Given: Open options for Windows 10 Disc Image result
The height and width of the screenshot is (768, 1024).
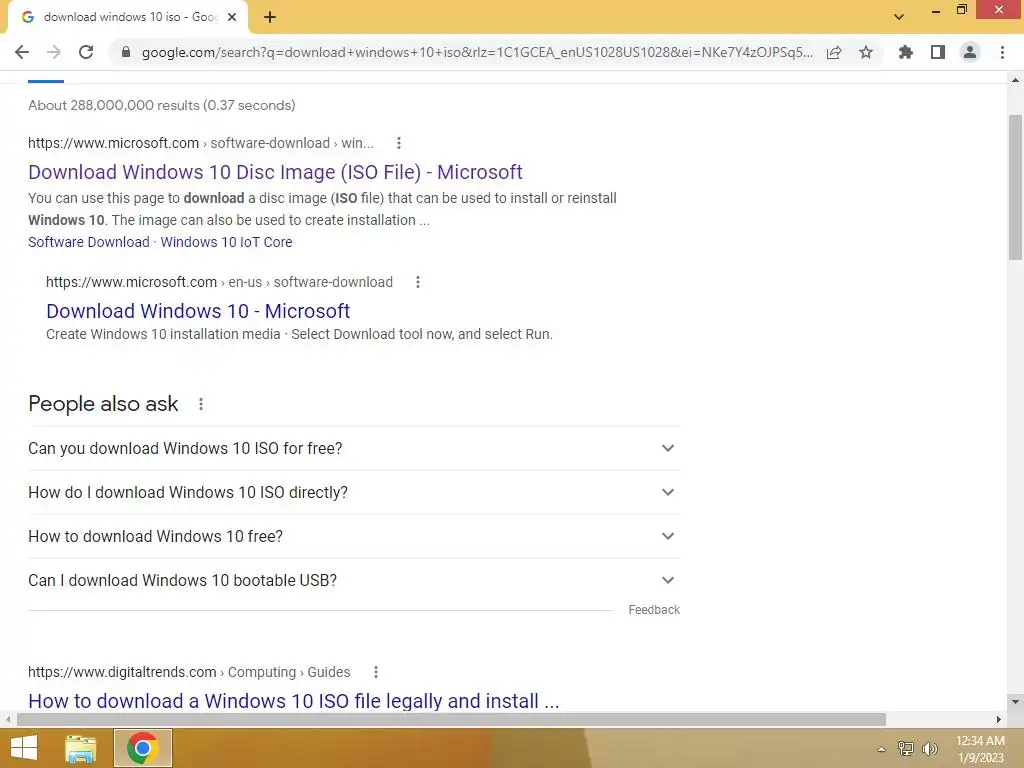Looking at the screenshot, I should [x=399, y=143].
